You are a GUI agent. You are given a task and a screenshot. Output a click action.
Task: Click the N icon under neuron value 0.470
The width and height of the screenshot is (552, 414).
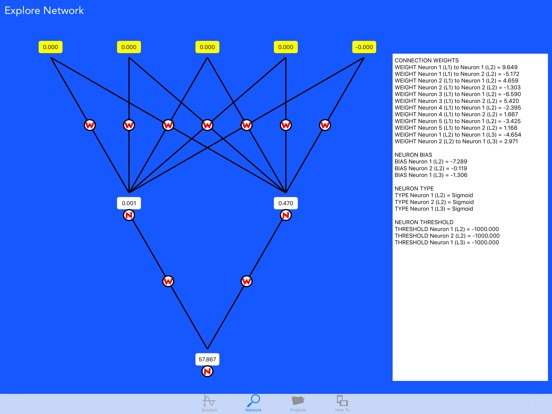pos(286,215)
